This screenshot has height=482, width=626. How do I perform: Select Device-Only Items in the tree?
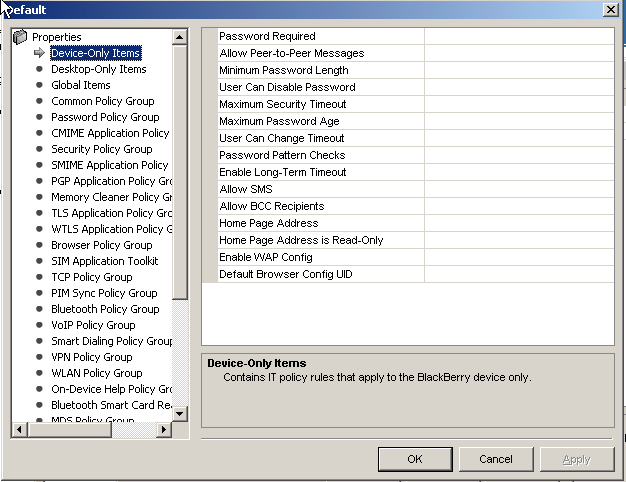95,53
